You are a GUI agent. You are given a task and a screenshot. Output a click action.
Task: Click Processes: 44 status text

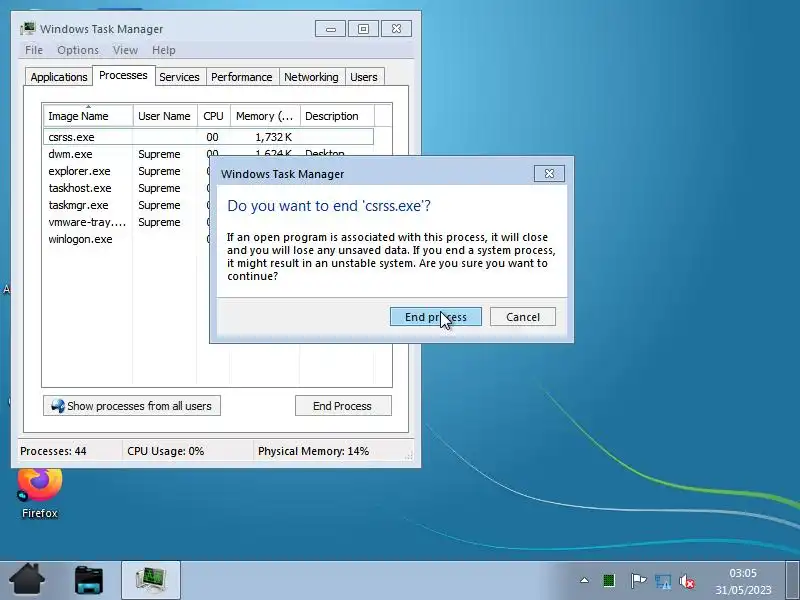tap(53, 451)
